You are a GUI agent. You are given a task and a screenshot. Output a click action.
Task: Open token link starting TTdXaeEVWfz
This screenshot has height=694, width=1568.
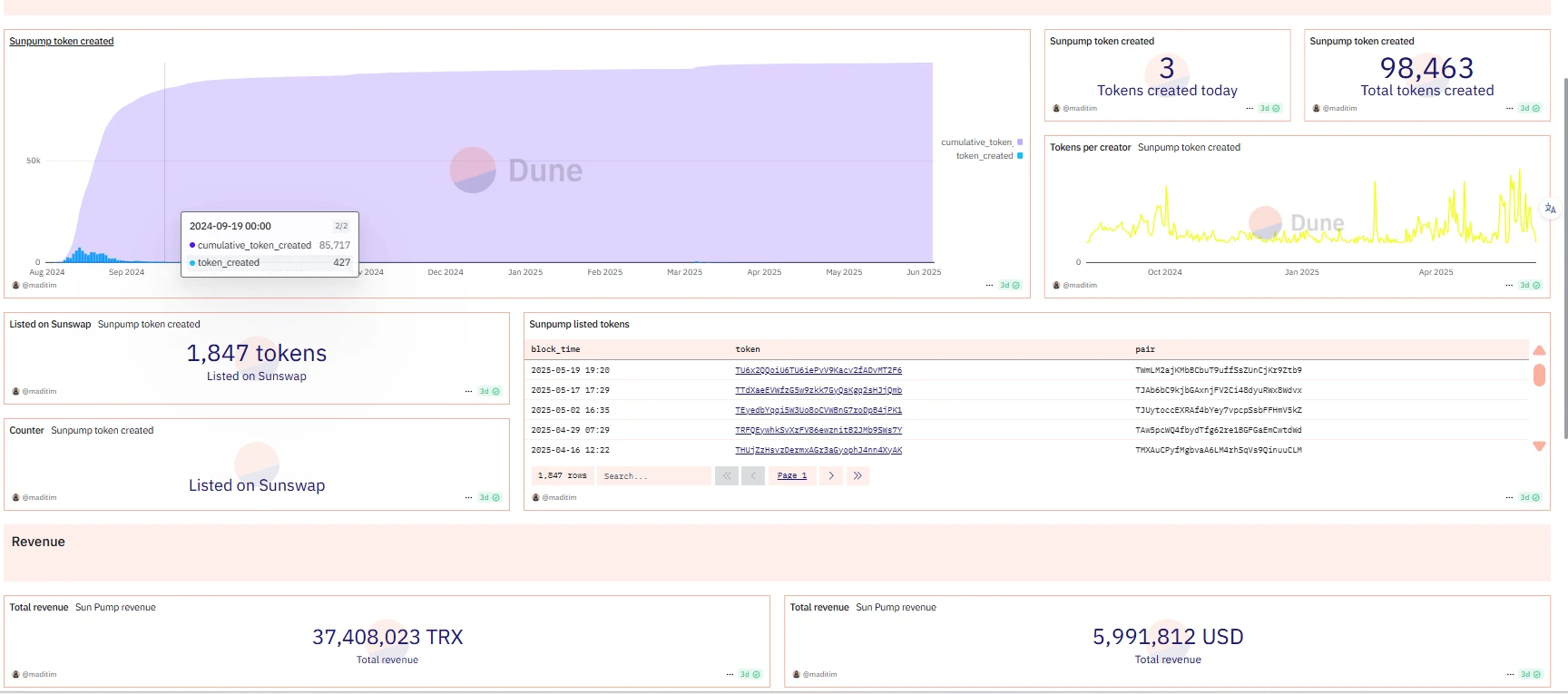coord(818,390)
